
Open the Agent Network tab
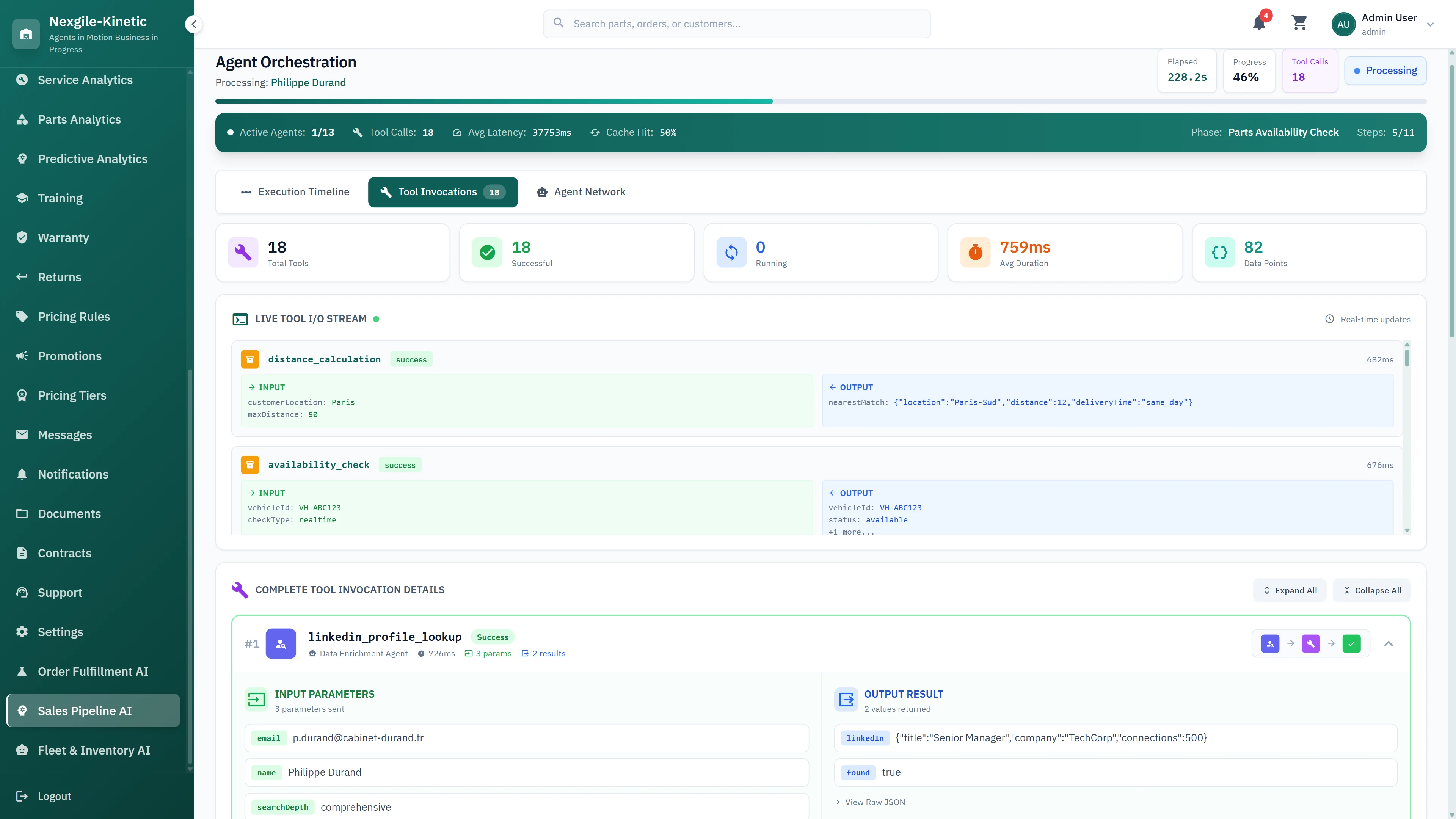pyautogui.click(x=581, y=192)
